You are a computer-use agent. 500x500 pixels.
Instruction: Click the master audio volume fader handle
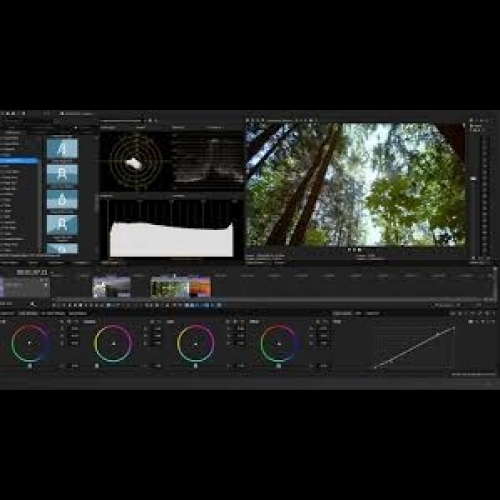pos(473,179)
